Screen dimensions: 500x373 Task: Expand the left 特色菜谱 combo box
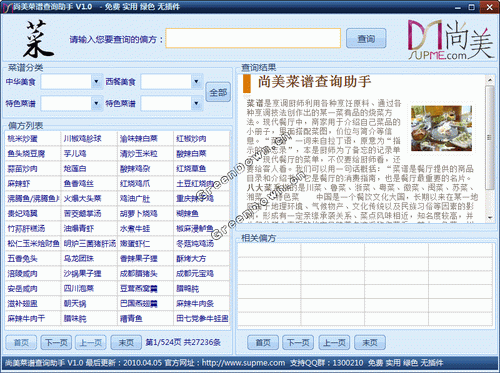(96, 103)
